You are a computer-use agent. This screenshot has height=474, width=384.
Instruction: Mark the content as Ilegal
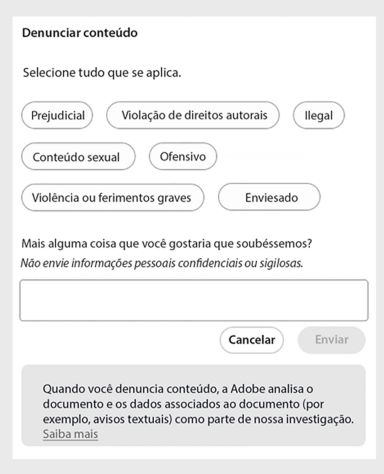pyautogui.click(x=319, y=115)
